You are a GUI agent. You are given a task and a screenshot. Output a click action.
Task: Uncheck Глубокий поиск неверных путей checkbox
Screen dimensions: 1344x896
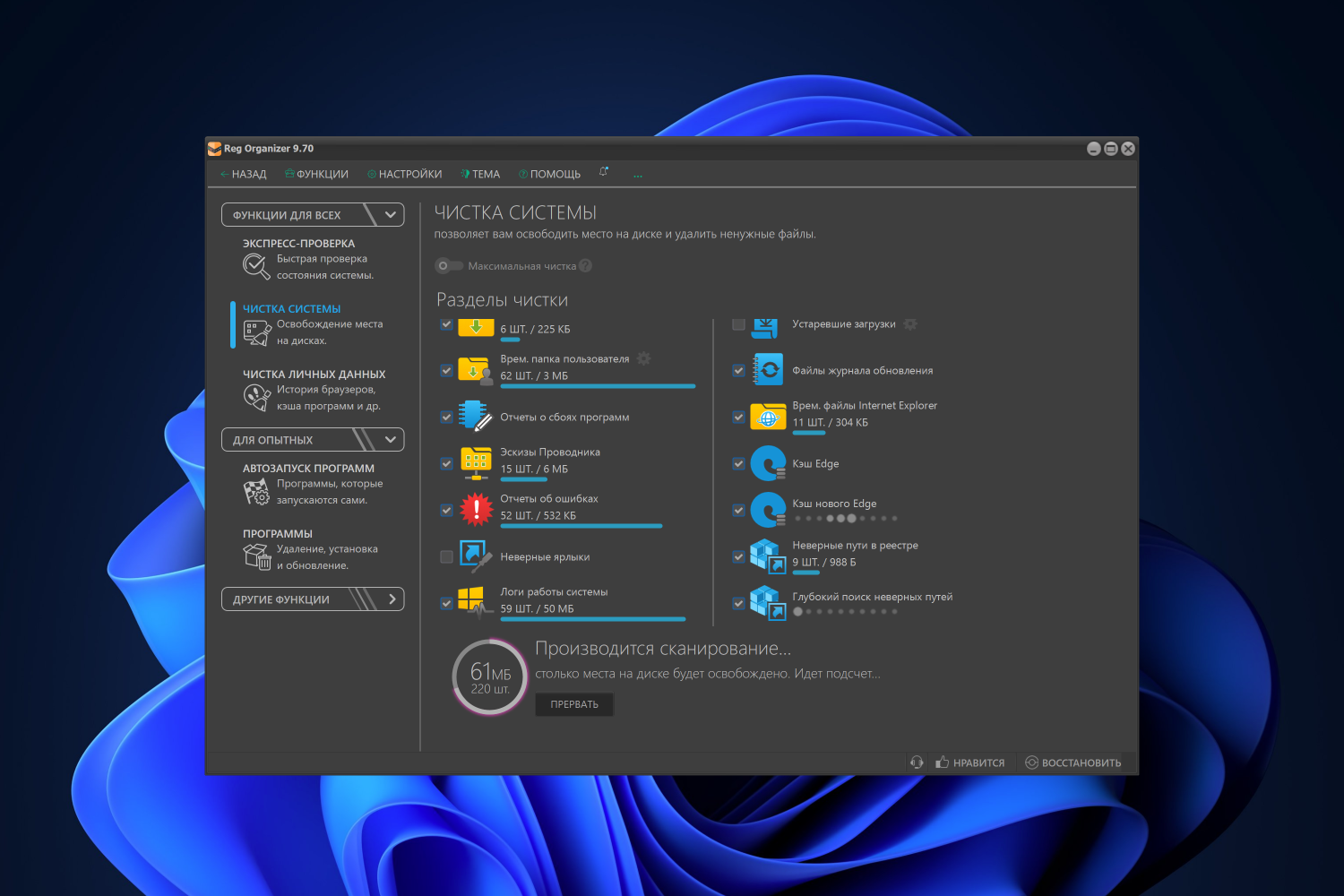pos(738,603)
